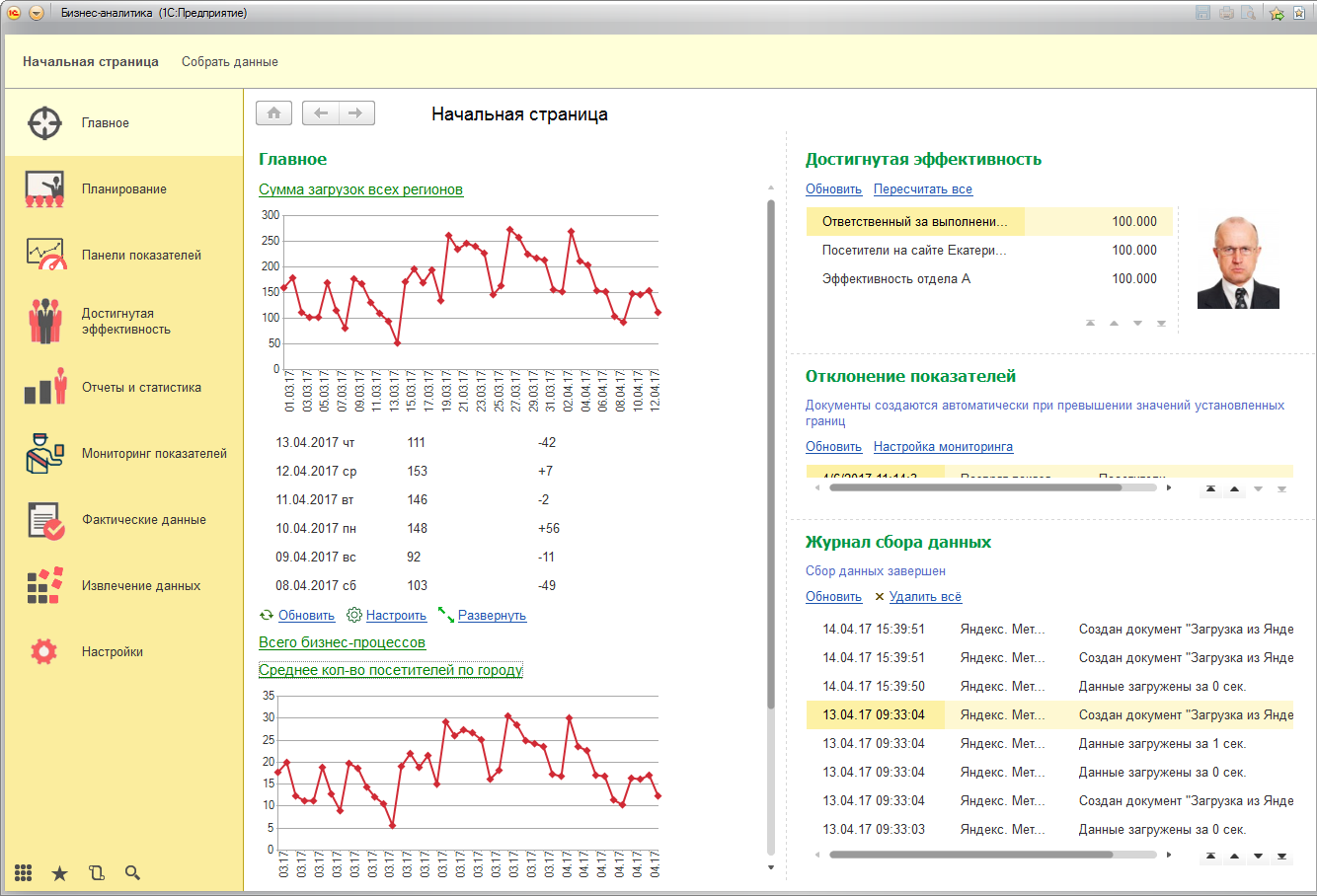
Task: Click the employee photo thumbnail
Action: [1238, 263]
